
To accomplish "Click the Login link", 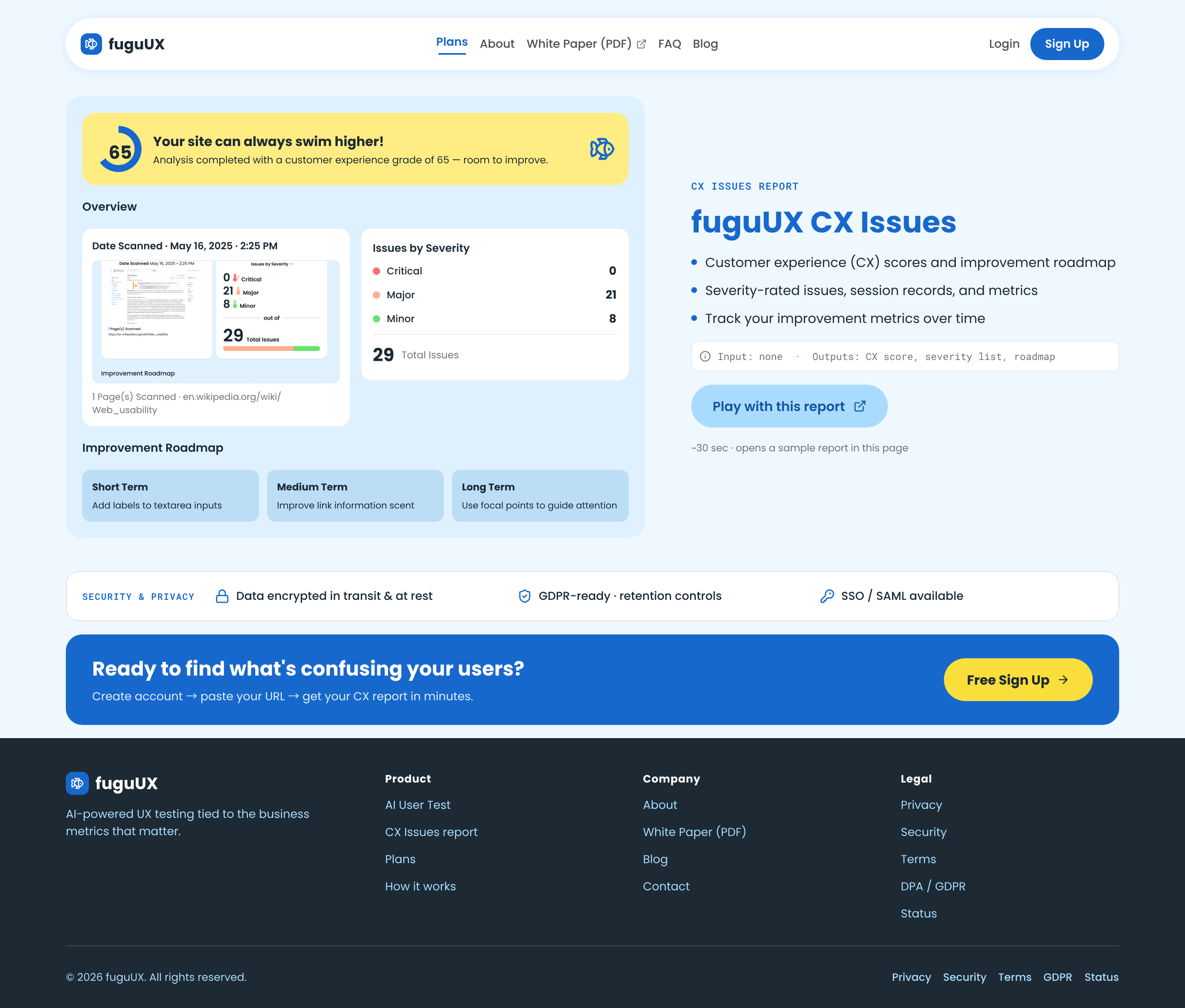I will pyautogui.click(x=1004, y=44).
